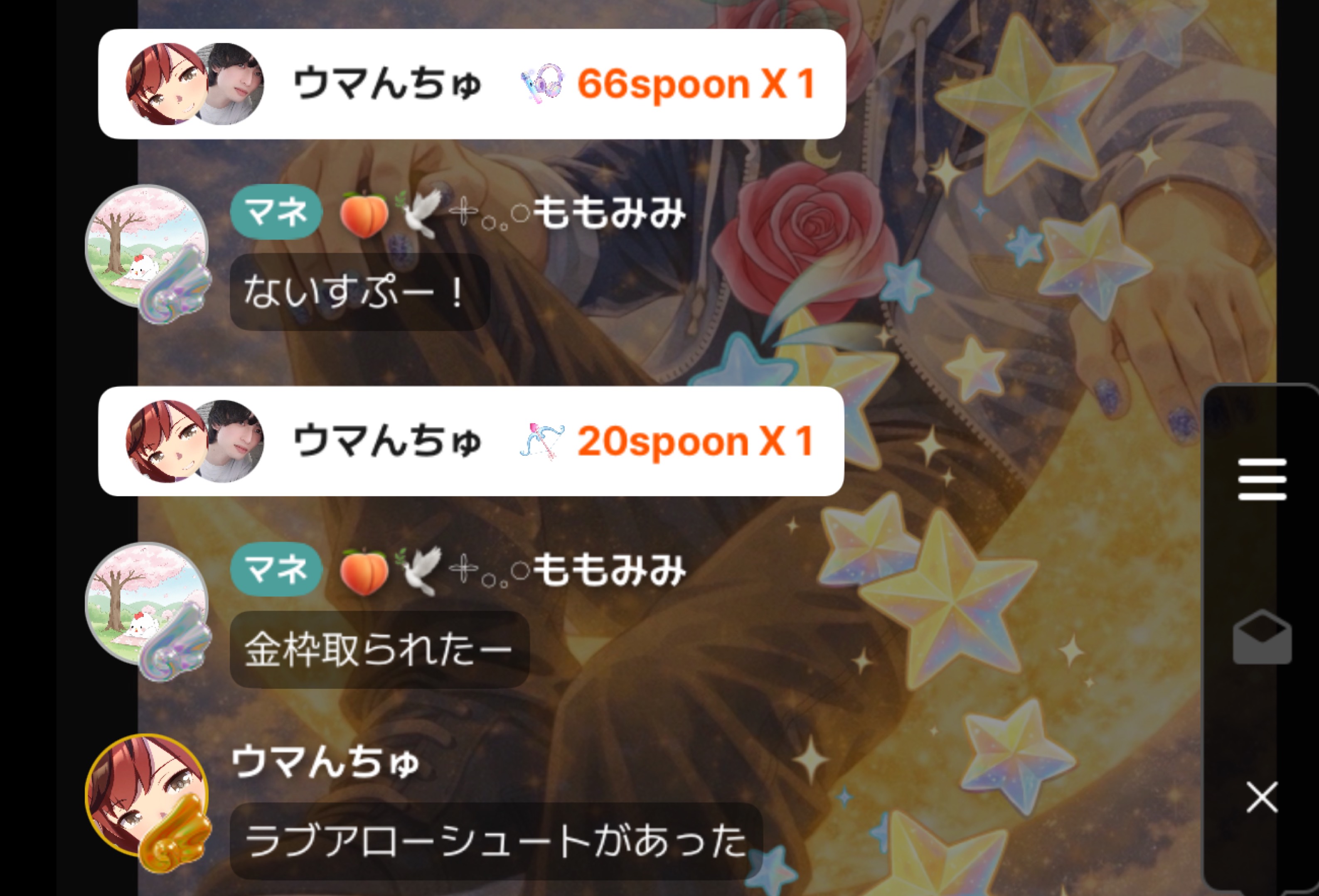Viewport: 1319px width, 896px height.
Task: Open ウマんちゅ's avatar in 66spoon banner
Action: pyautogui.click(x=194, y=84)
